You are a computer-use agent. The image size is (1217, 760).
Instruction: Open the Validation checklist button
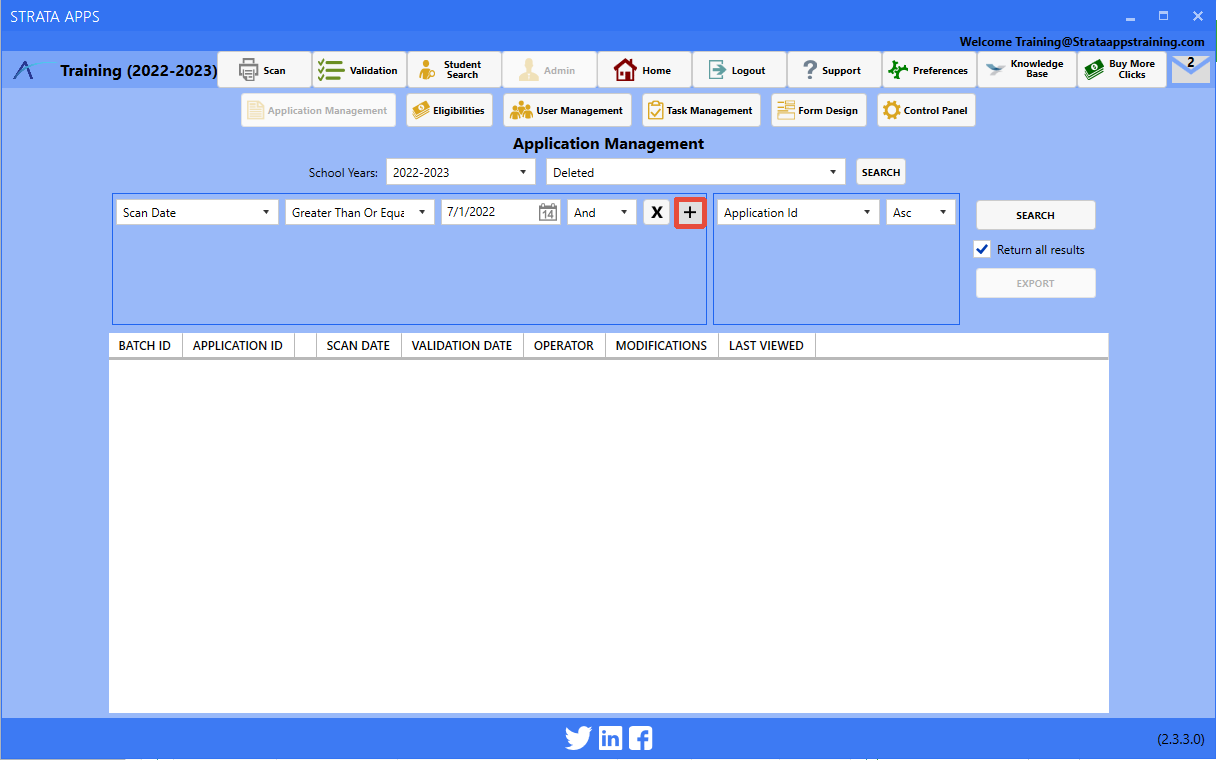pyautogui.click(x=359, y=70)
